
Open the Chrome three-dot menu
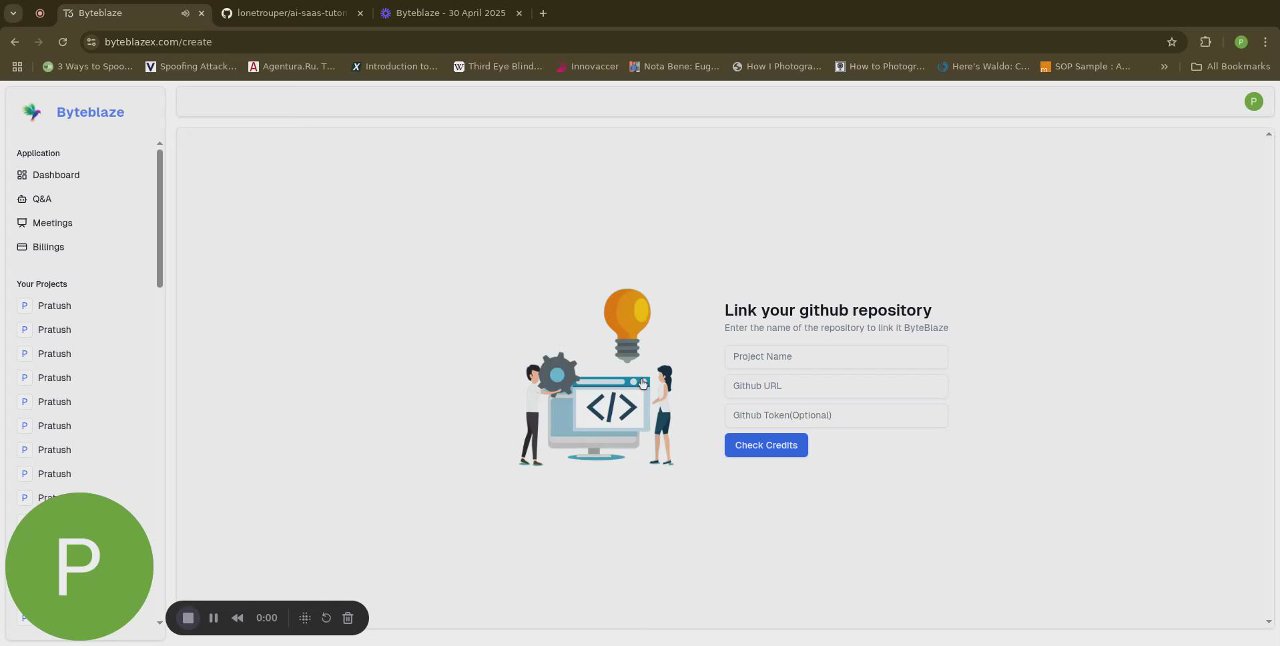(1266, 42)
